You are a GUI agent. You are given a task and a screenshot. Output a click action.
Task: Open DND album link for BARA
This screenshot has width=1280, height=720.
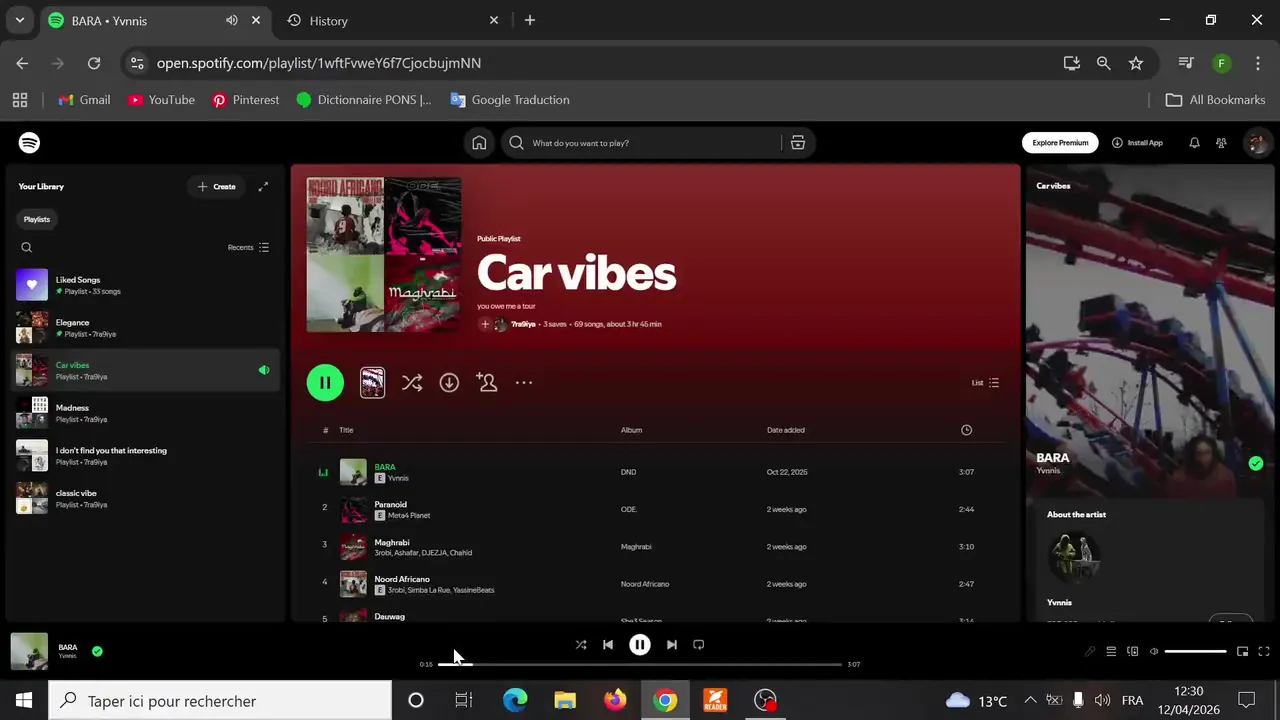[x=628, y=472]
